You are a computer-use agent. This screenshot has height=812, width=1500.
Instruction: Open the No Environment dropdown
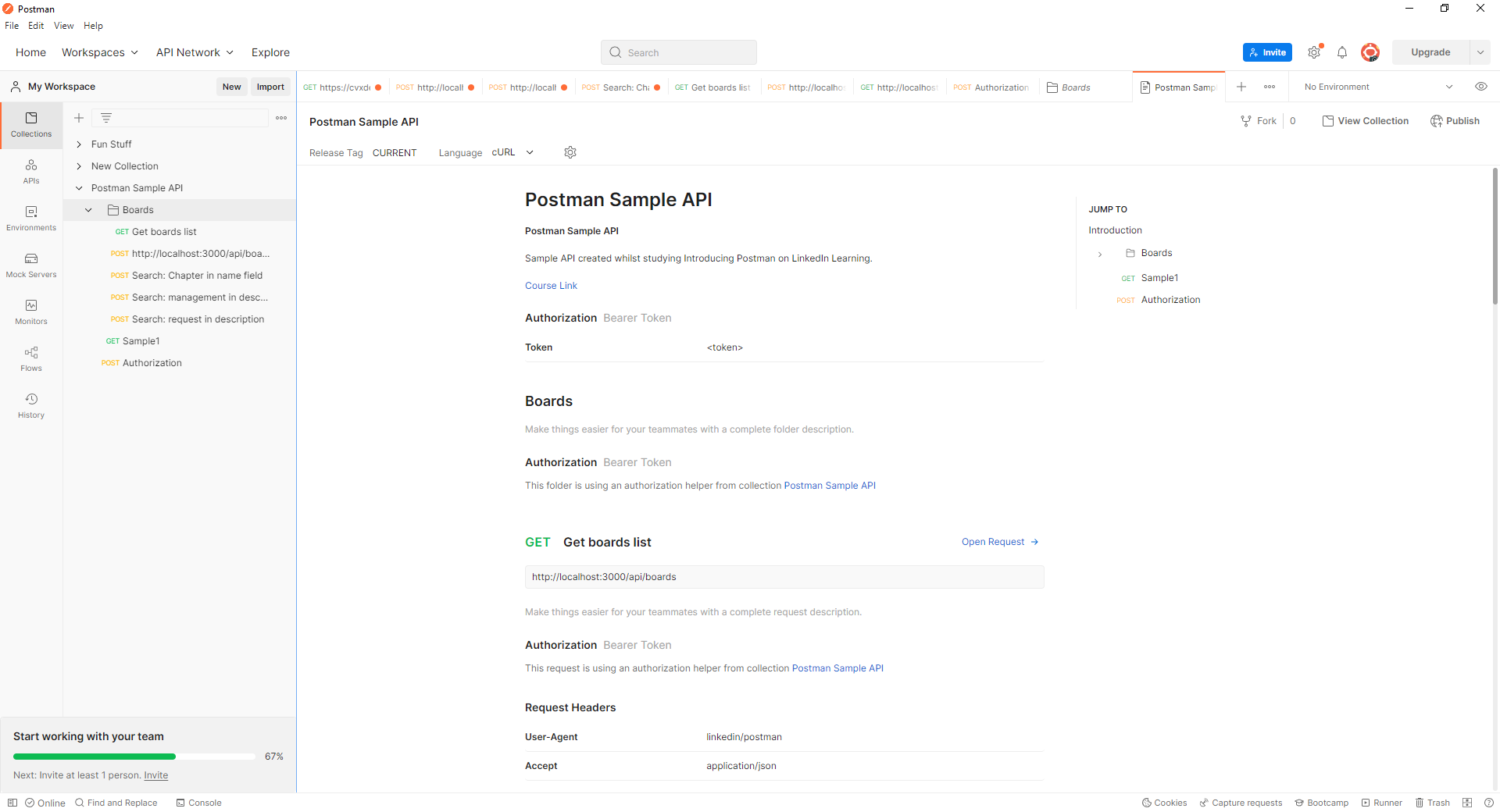coord(1378,87)
